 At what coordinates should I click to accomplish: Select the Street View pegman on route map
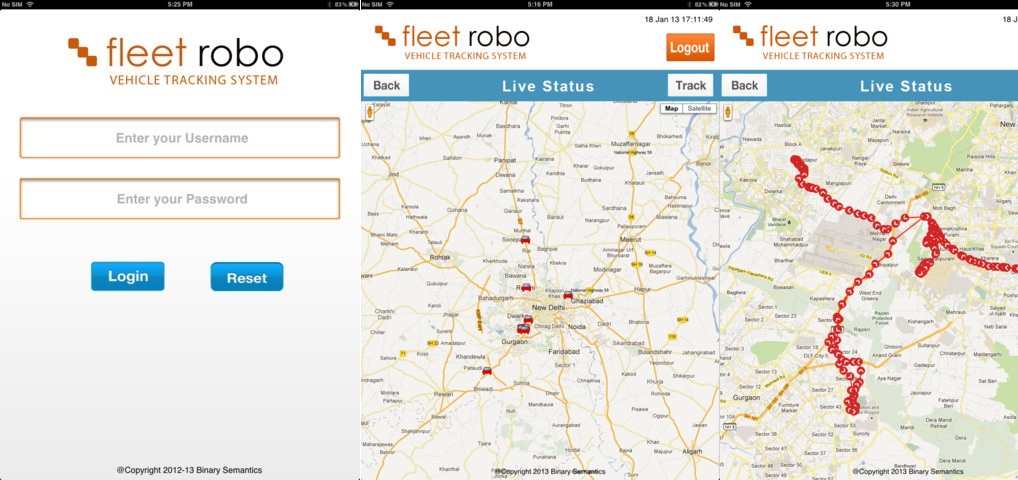(x=728, y=112)
